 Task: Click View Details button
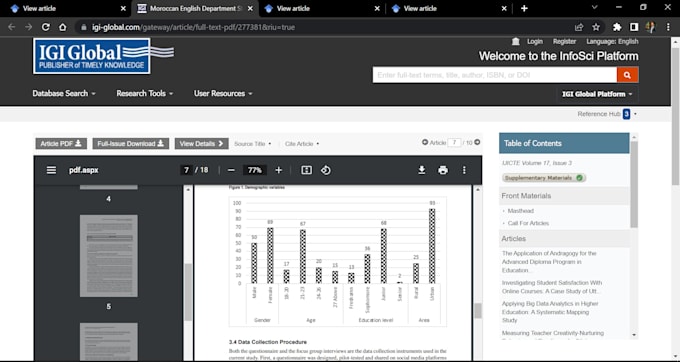coord(202,143)
